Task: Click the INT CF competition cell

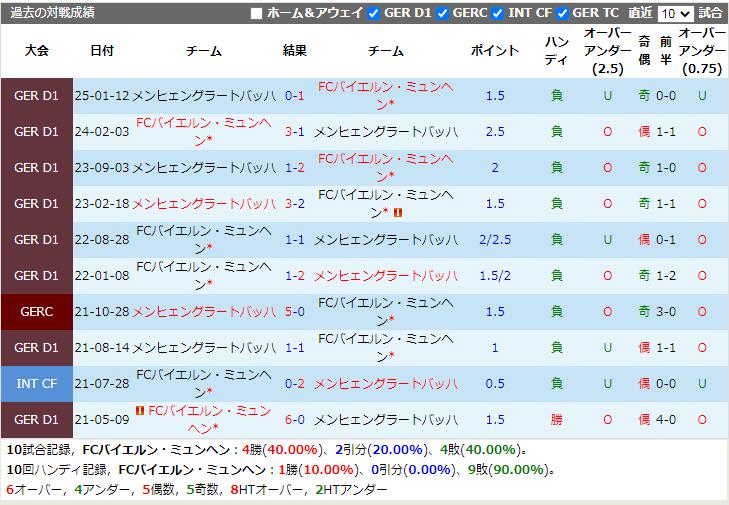Action: (x=37, y=384)
